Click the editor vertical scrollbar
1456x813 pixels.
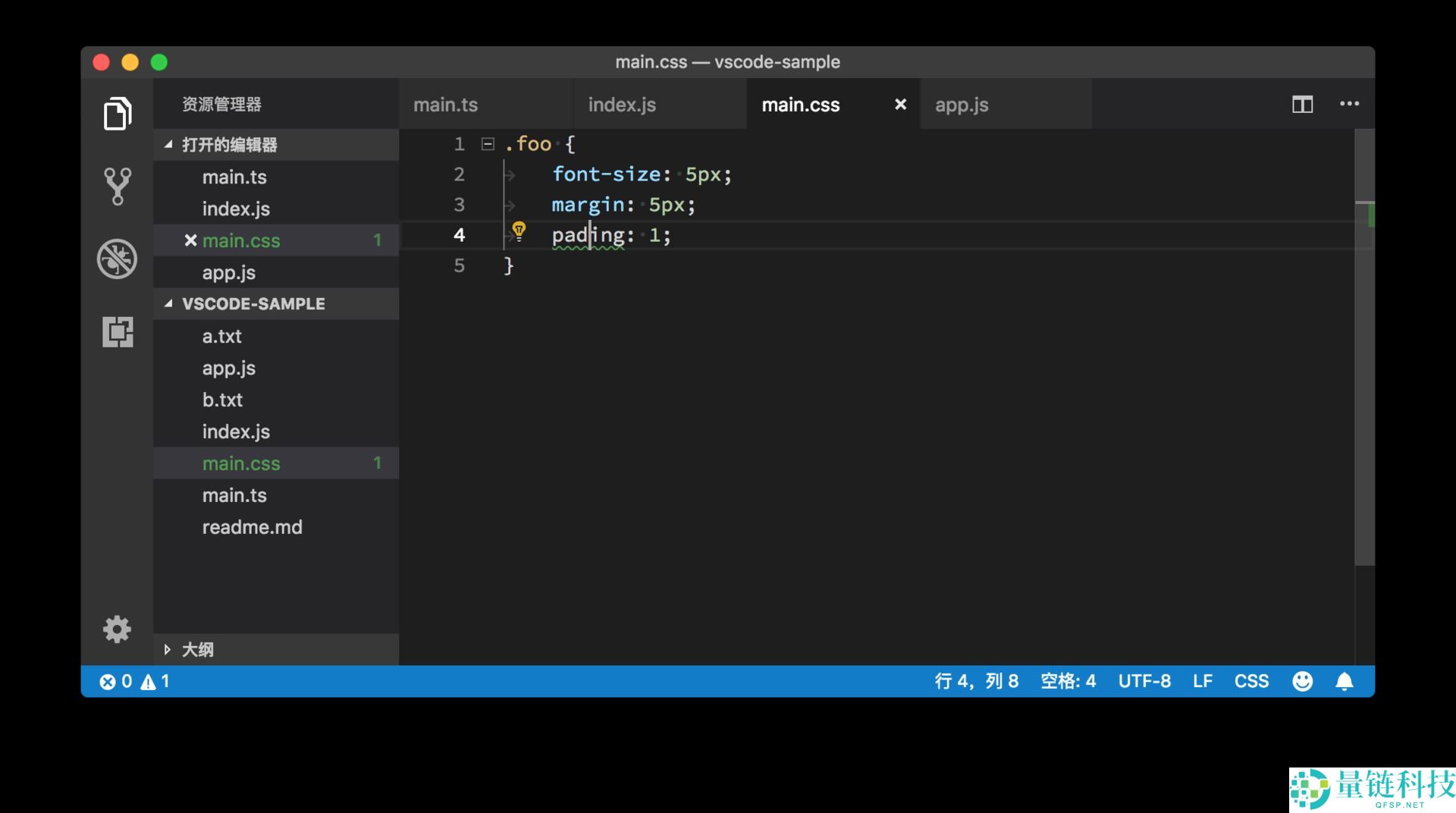(x=1364, y=347)
